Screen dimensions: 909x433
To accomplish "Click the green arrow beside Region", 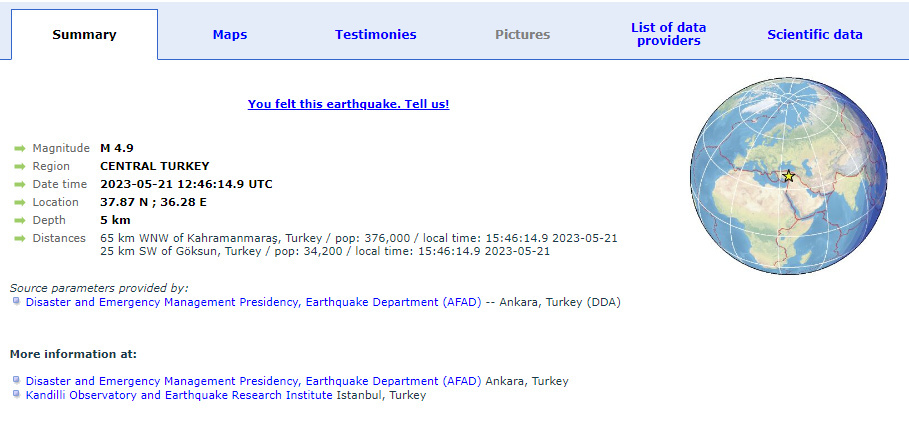I will coord(19,166).
